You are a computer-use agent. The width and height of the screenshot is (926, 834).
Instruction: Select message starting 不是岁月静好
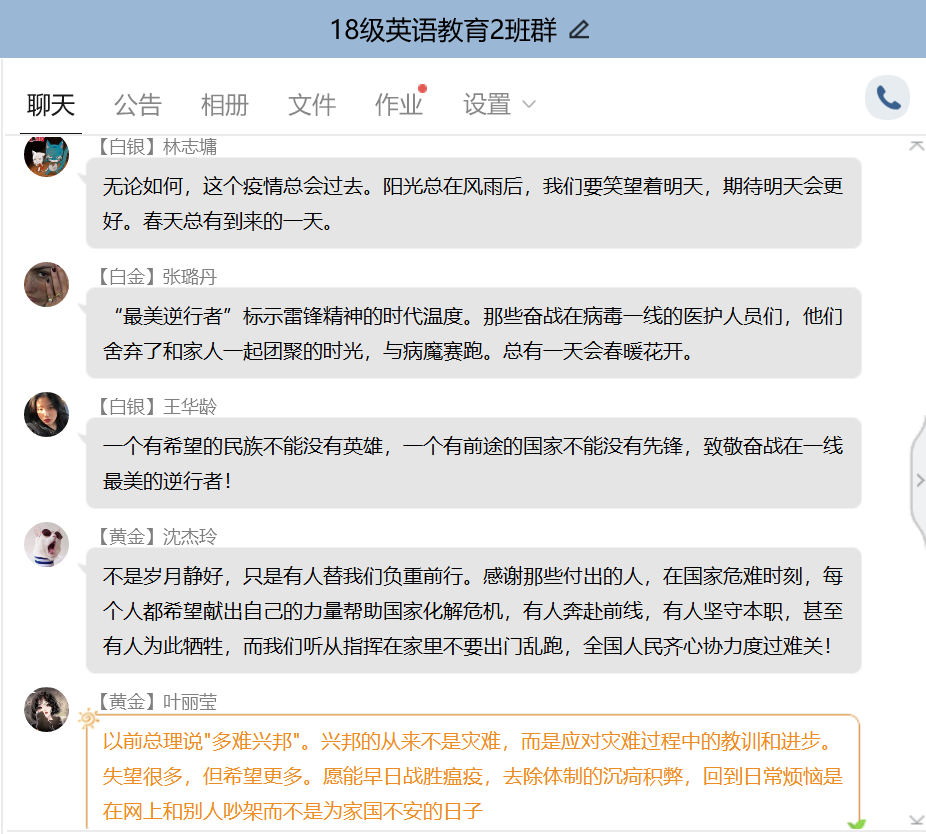coord(473,611)
